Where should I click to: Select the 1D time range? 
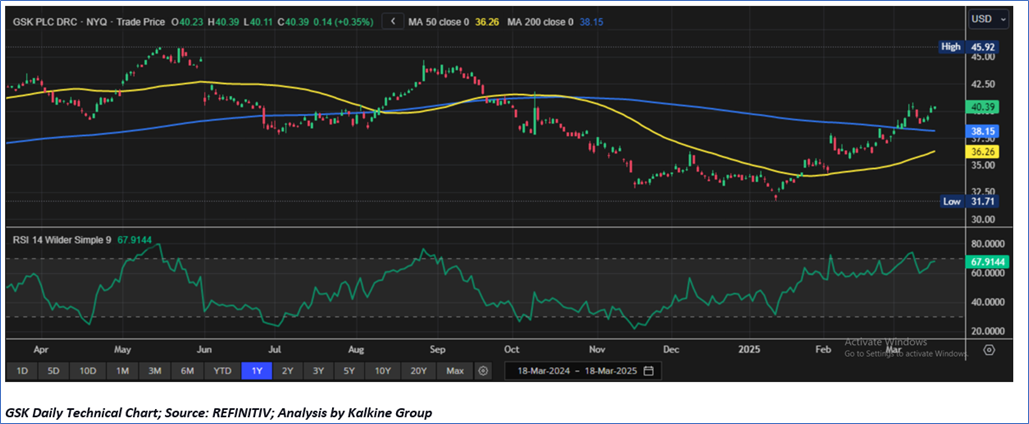[22, 371]
